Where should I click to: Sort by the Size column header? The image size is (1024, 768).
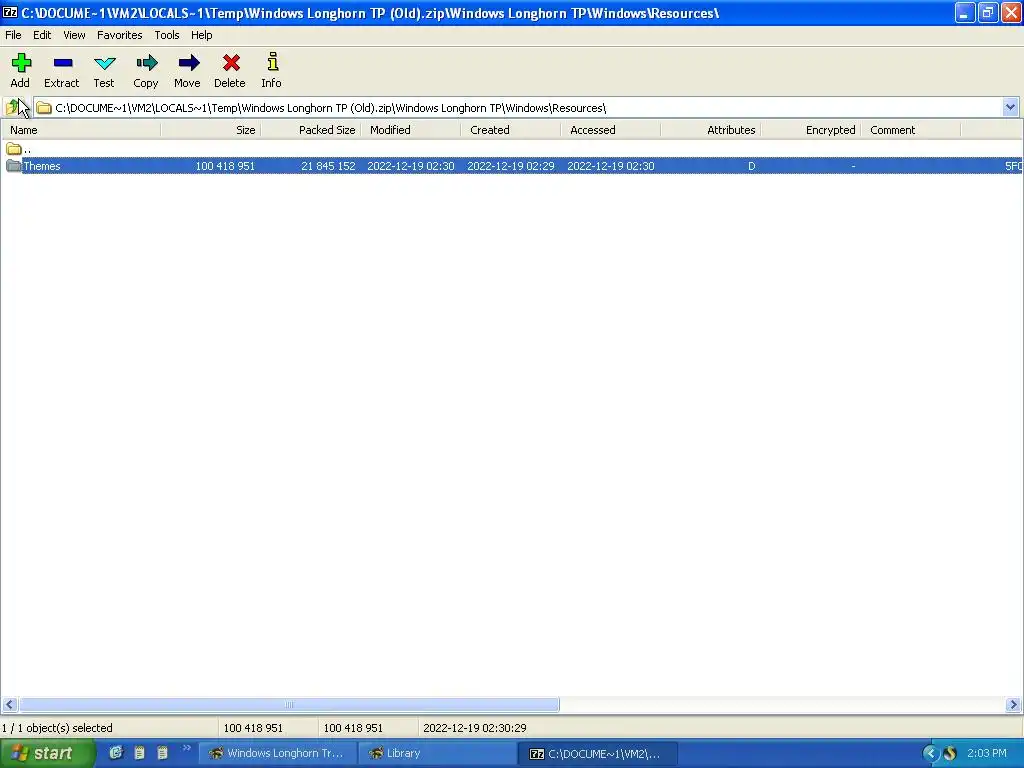[211, 130]
